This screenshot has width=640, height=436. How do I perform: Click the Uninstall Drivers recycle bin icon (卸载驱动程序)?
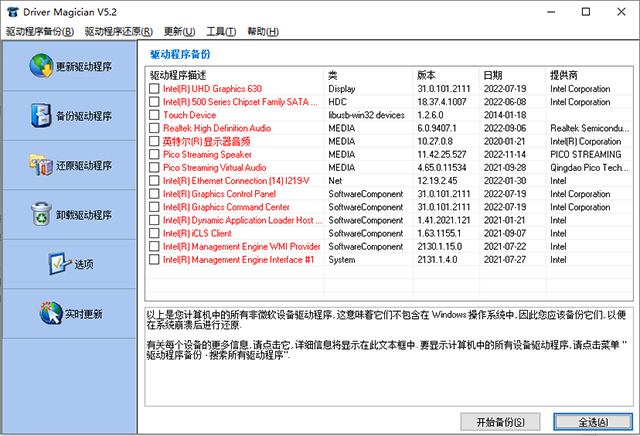(x=41, y=214)
